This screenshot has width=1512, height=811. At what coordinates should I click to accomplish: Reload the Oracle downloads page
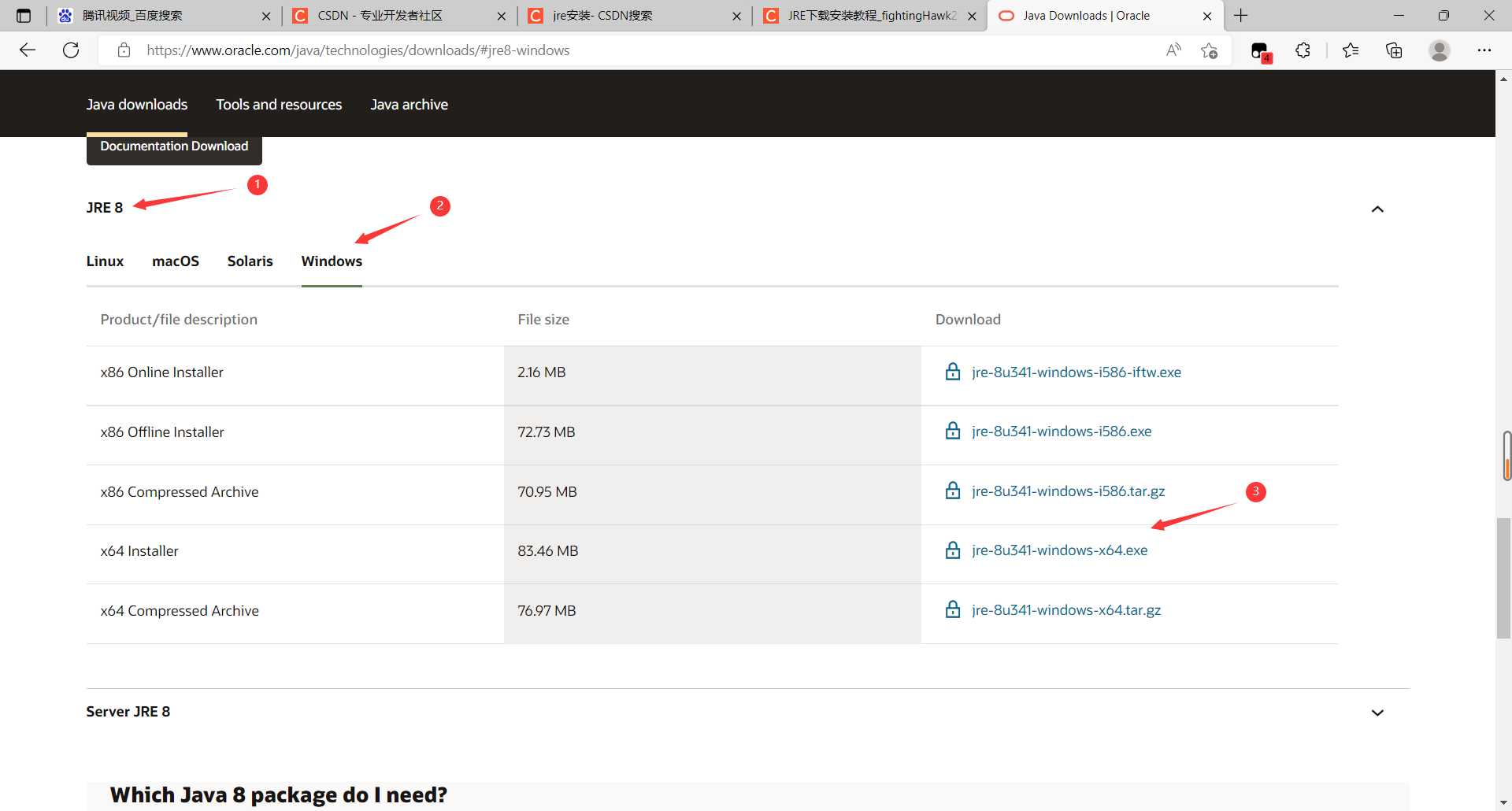pos(71,50)
